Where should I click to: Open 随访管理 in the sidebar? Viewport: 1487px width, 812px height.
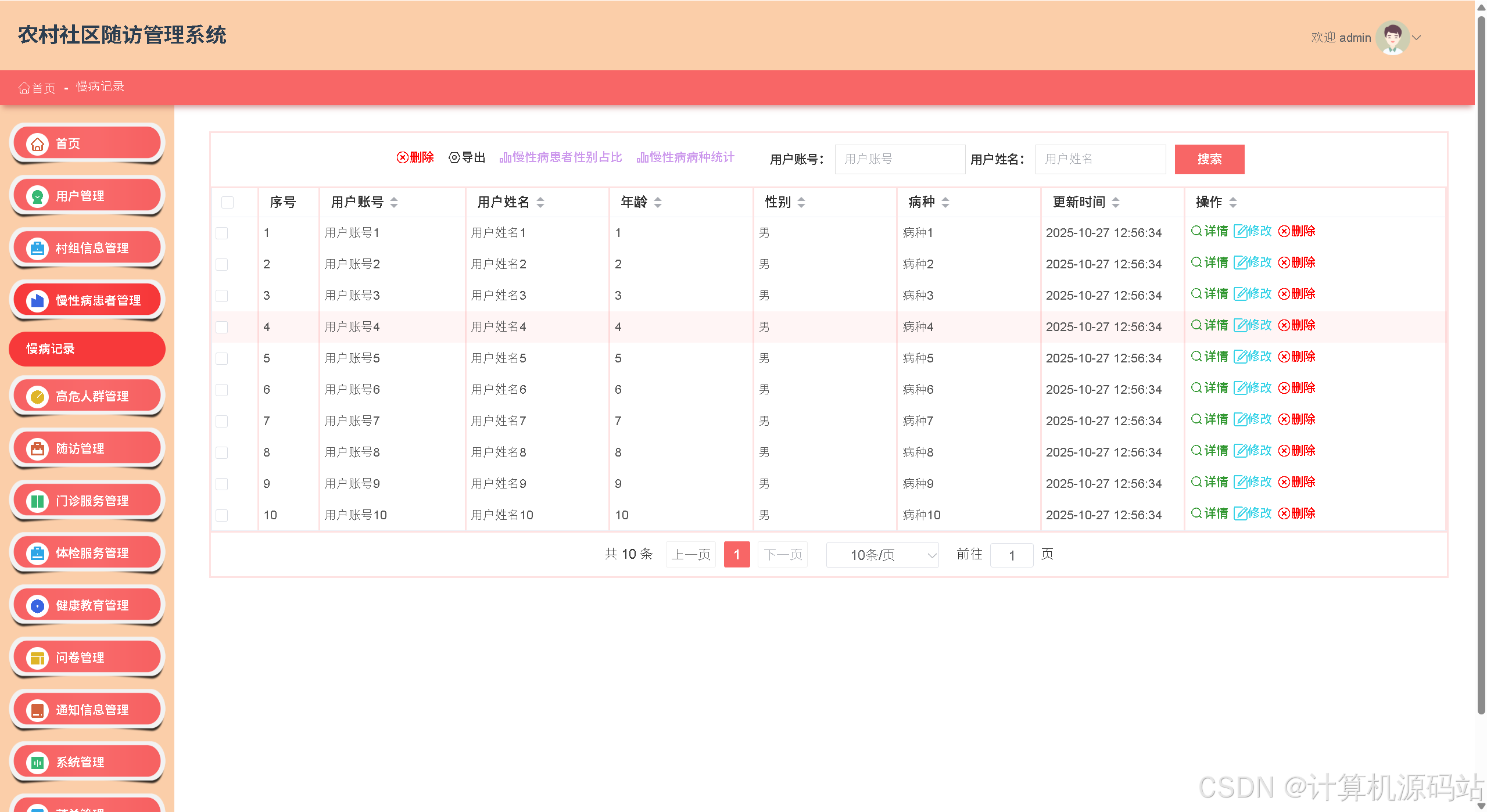pos(87,449)
